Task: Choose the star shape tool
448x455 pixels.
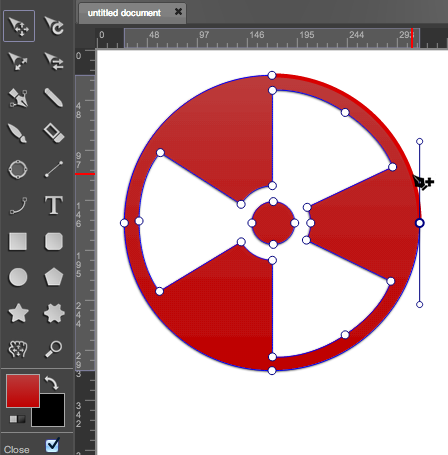Action: point(18,313)
